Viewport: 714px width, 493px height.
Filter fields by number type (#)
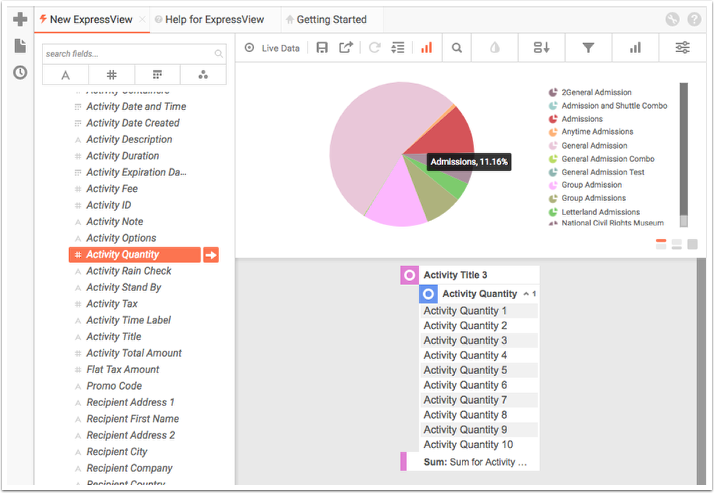112,75
